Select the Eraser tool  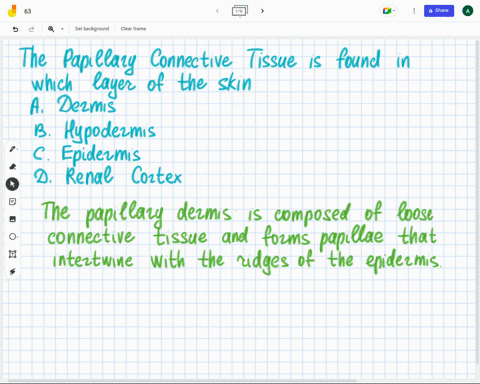coord(13,166)
